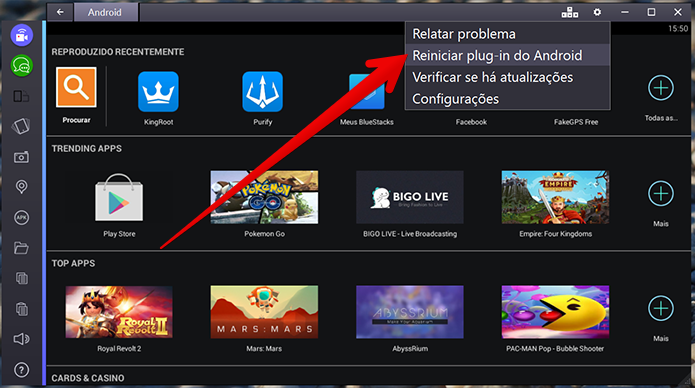Screen dimensions: 695x388
Task: Click the Mais plus in Top Apps
Action: [x=661, y=308]
